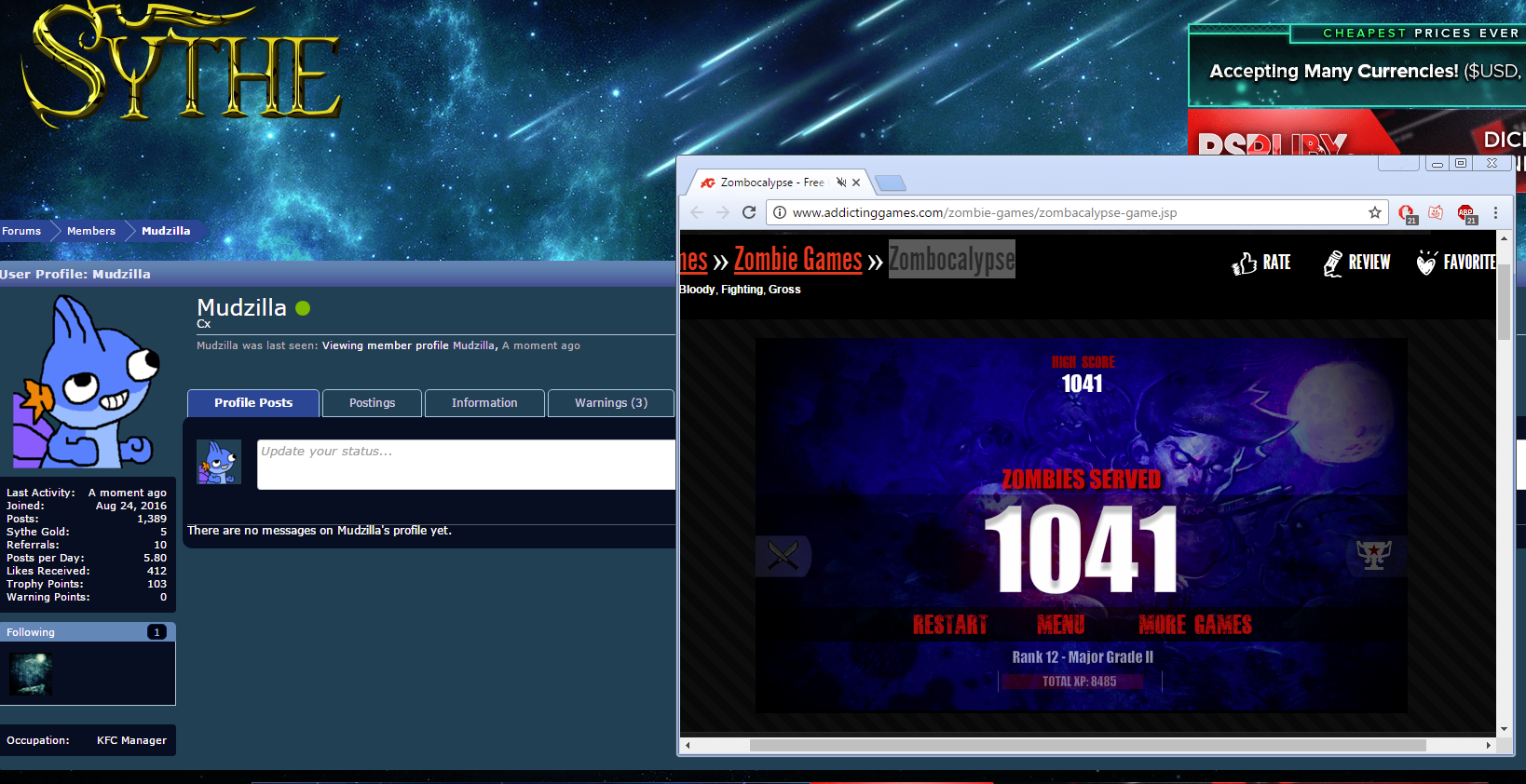Click Viewing member profile Mudzilla link

409,345
